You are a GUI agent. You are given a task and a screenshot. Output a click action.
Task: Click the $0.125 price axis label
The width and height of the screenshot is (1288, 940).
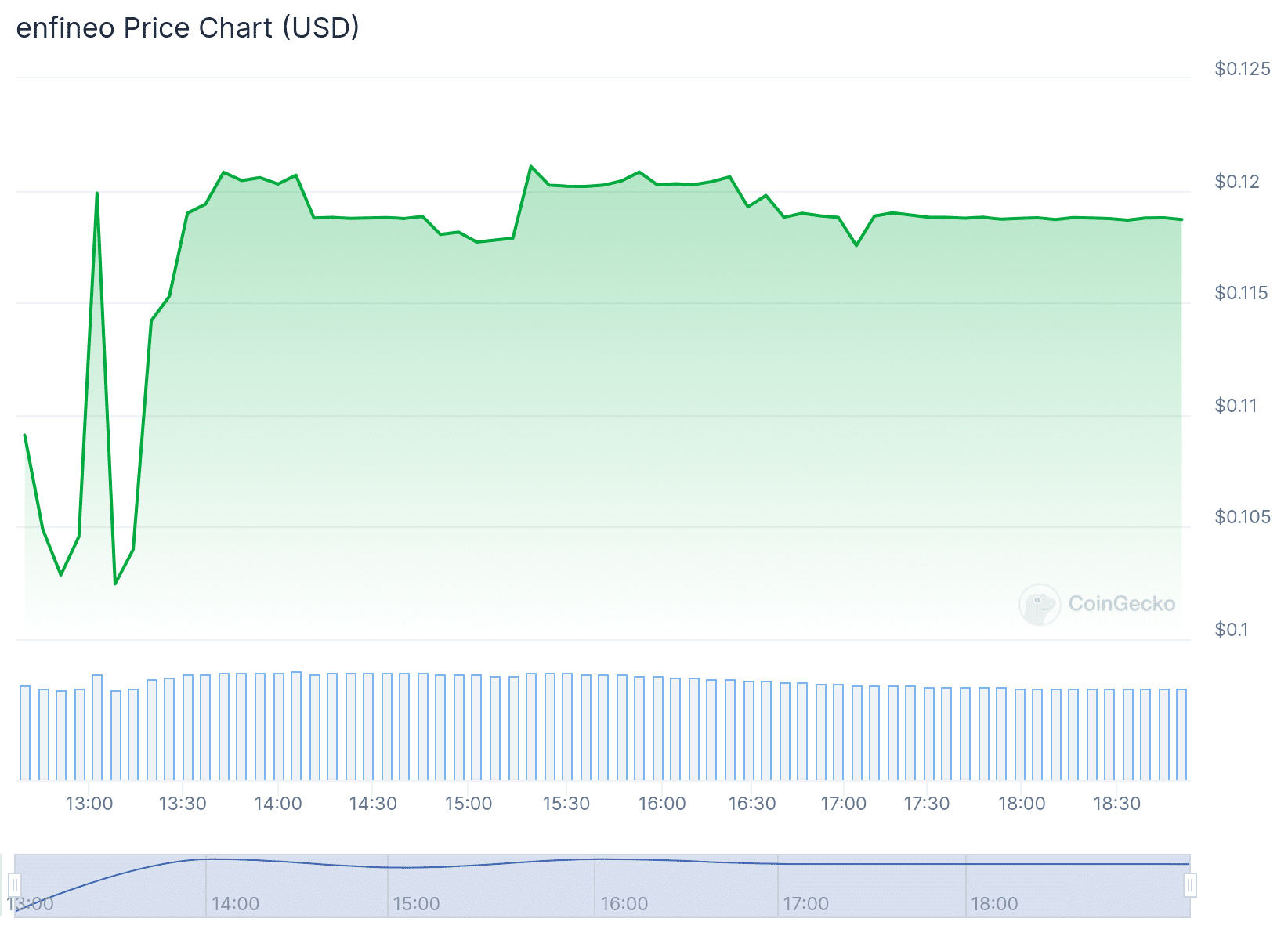[1243, 69]
